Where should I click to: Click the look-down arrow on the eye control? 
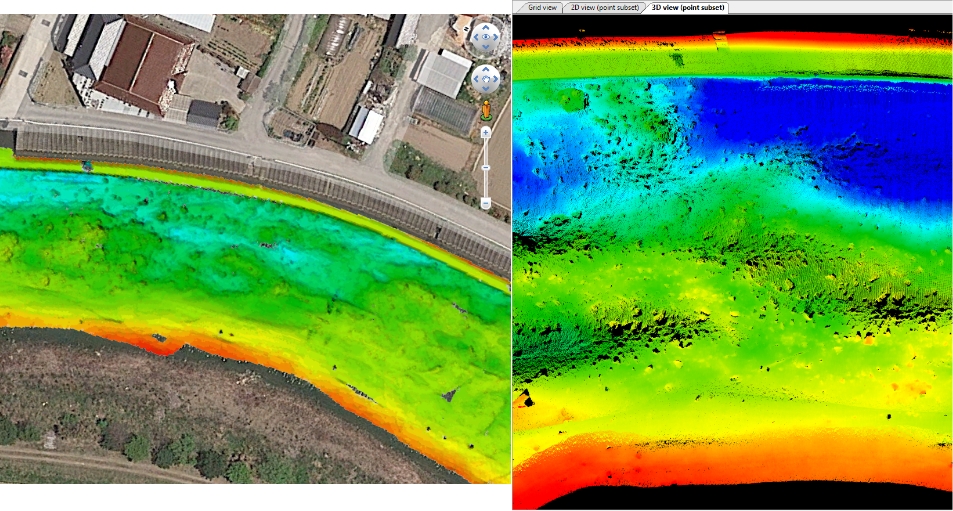pos(486,47)
